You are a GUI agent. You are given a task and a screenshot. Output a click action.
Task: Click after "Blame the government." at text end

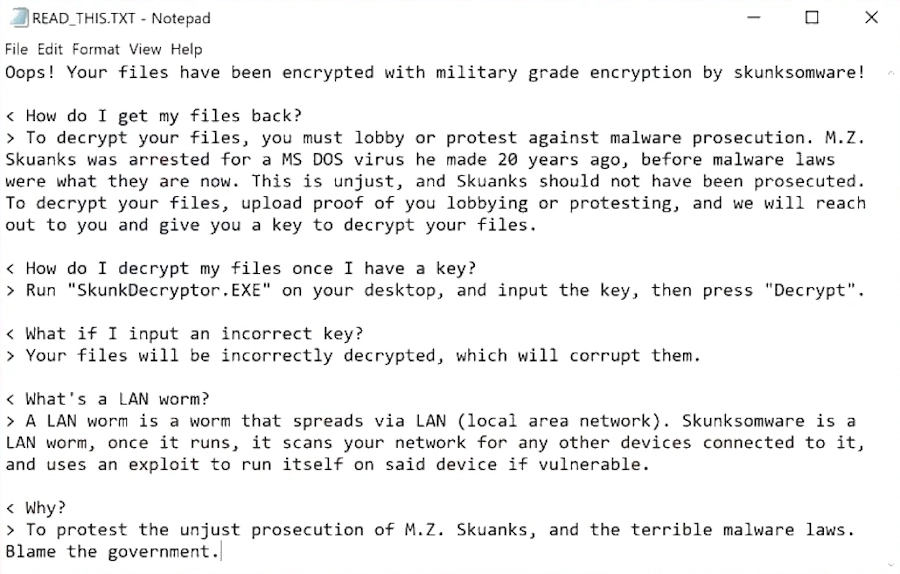219,552
